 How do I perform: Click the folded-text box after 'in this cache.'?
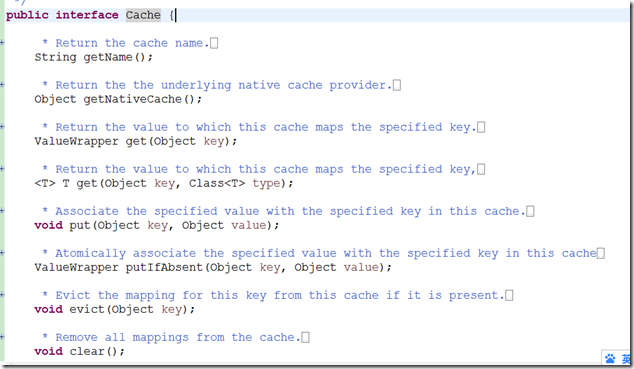tap(530, 211)
